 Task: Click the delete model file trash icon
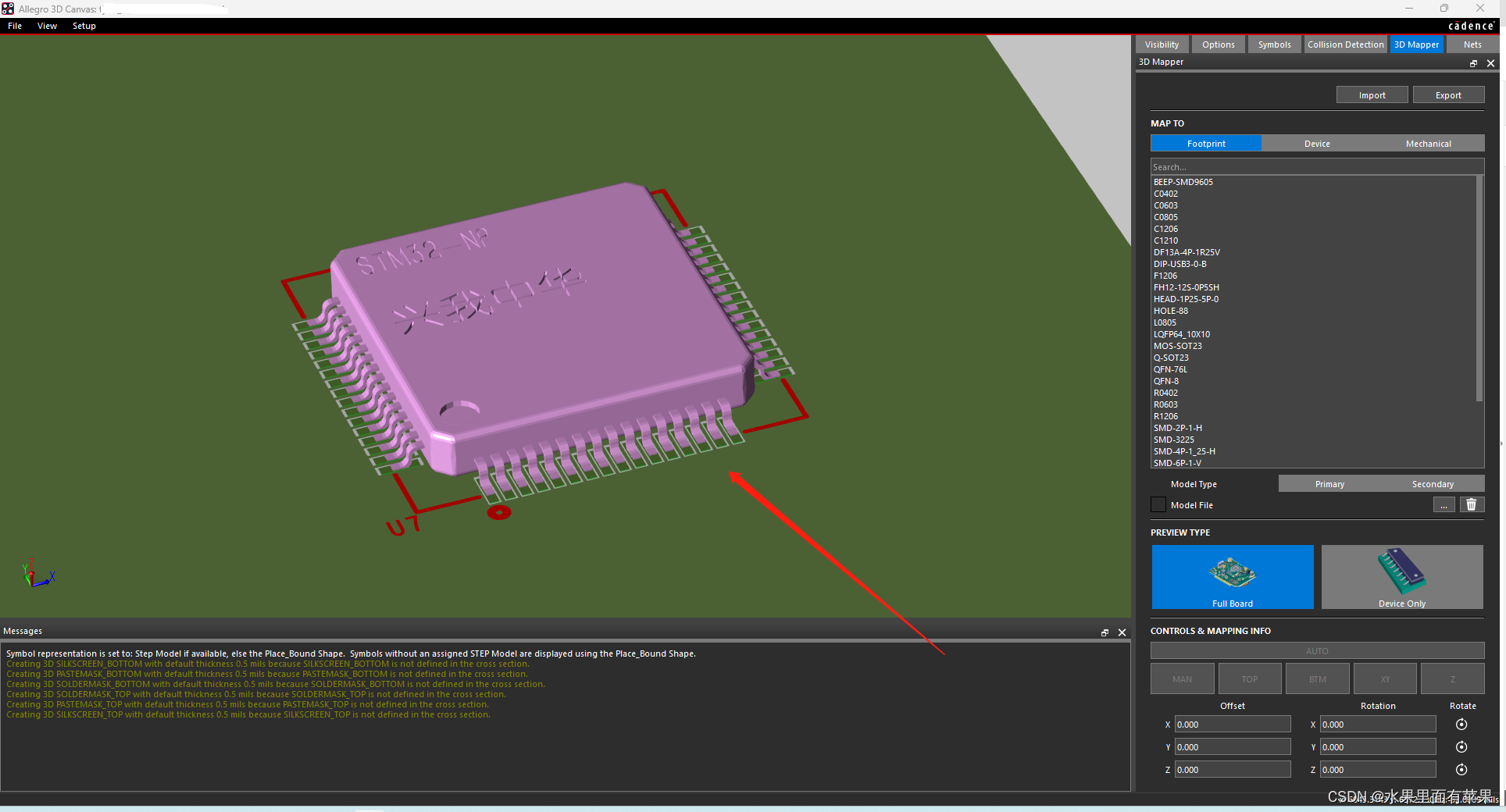tap(1471, 505)
